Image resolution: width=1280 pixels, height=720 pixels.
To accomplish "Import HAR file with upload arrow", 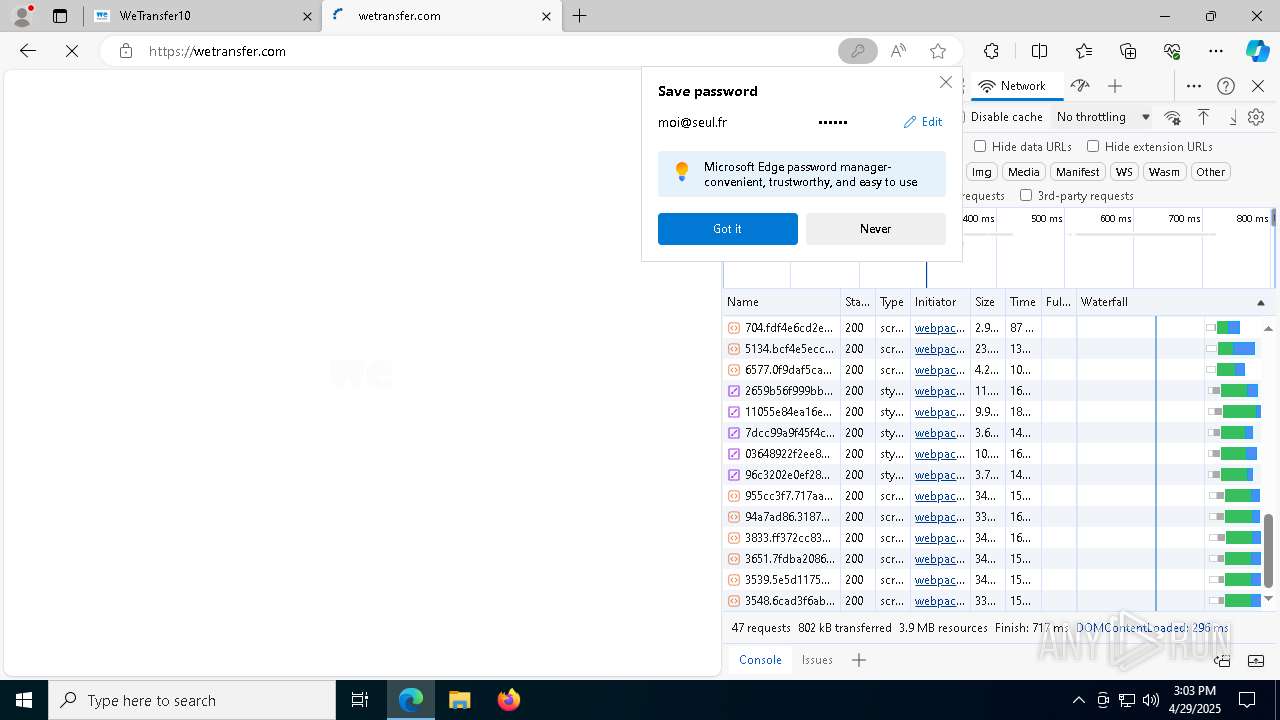I will coord(1204,117).
